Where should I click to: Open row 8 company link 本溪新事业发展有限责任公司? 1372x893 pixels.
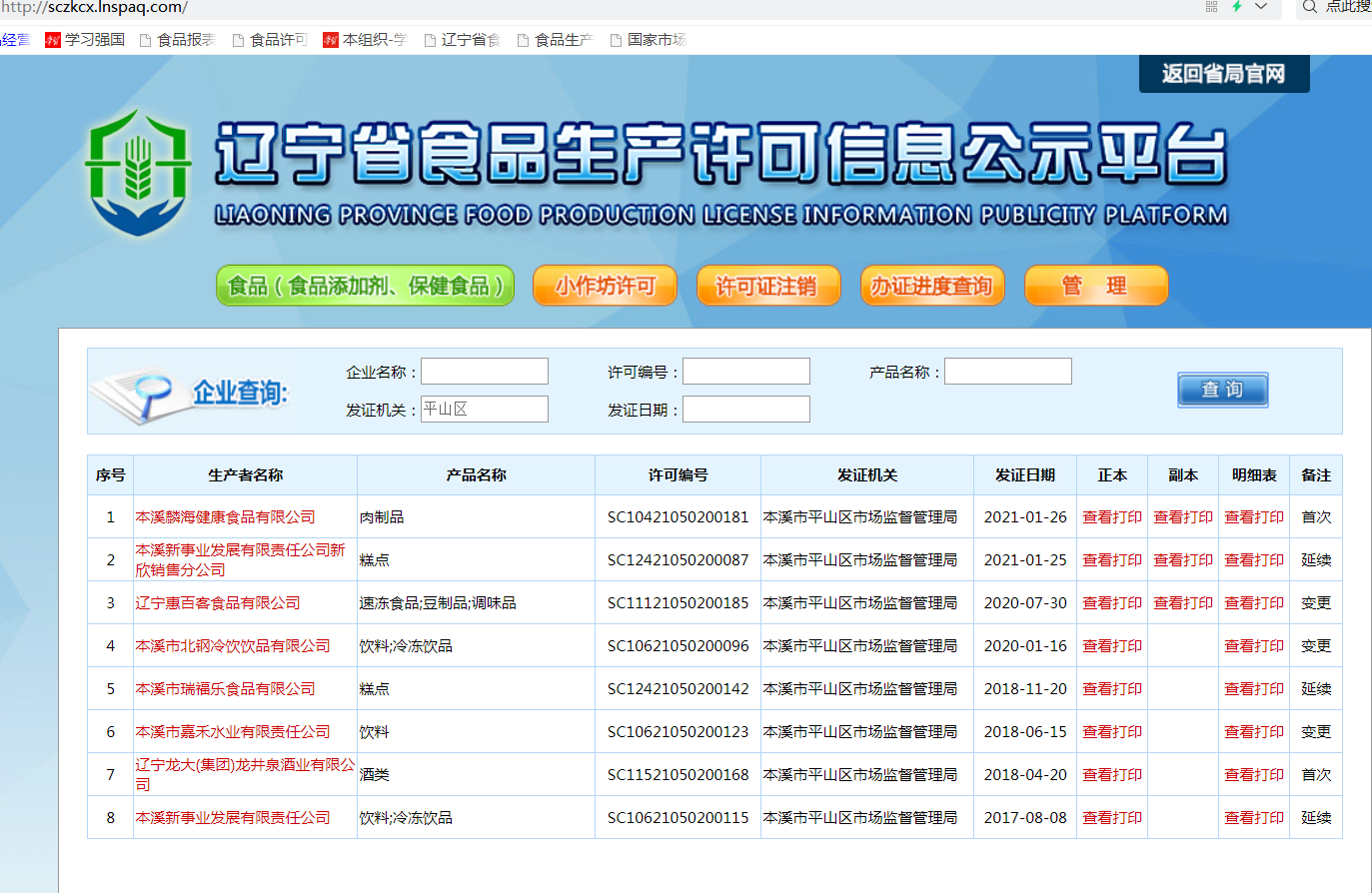tap(233, 818)
